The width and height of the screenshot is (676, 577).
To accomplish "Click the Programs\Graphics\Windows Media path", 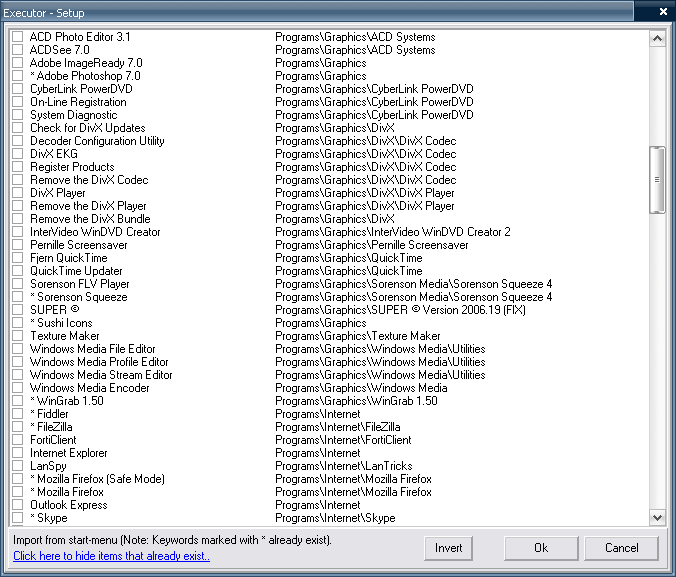I will (361, 388).
